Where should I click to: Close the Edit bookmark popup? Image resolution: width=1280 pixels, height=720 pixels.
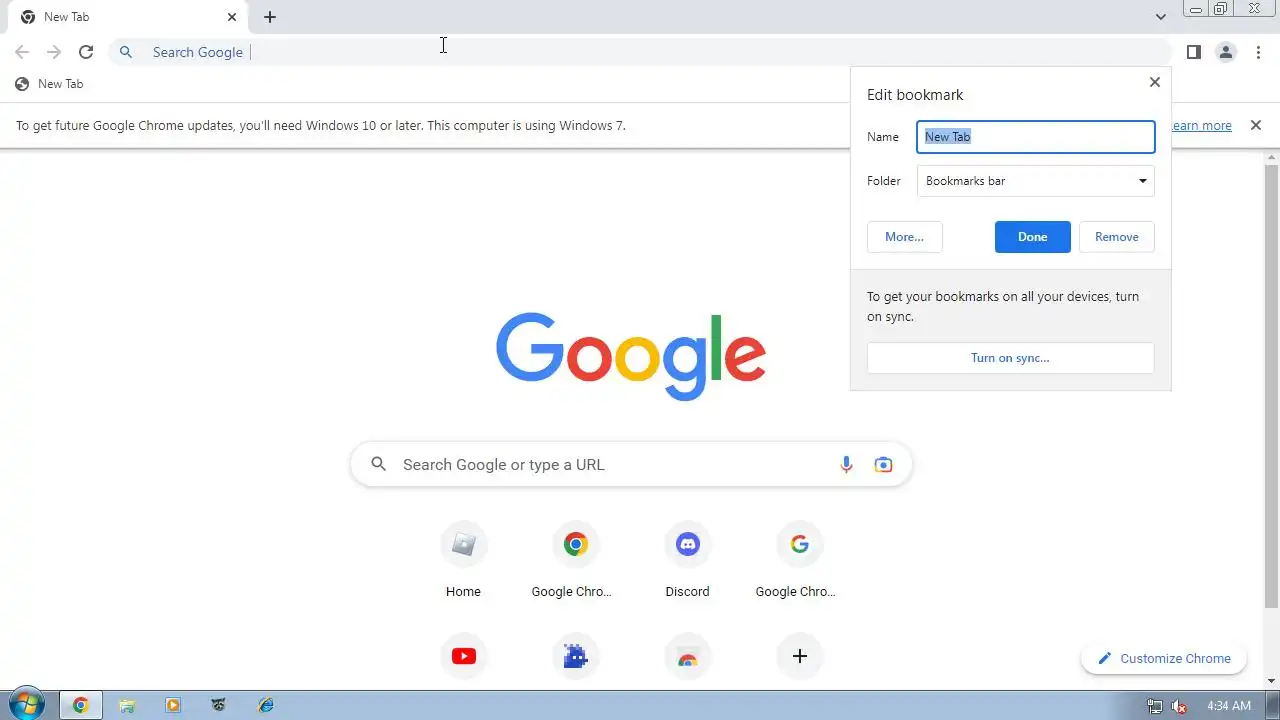tap(1155, 82)
